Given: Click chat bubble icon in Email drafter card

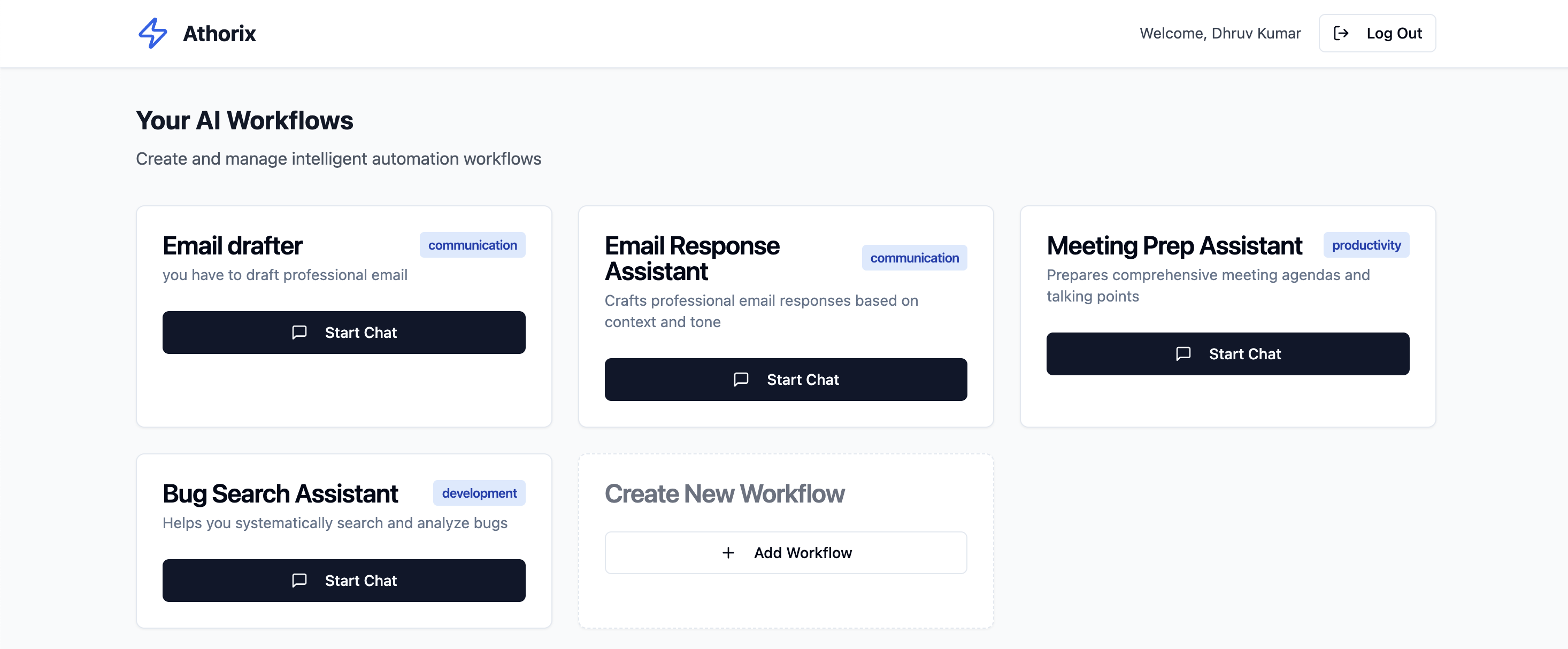Looking at the screenshot, I should pos(299,332).
